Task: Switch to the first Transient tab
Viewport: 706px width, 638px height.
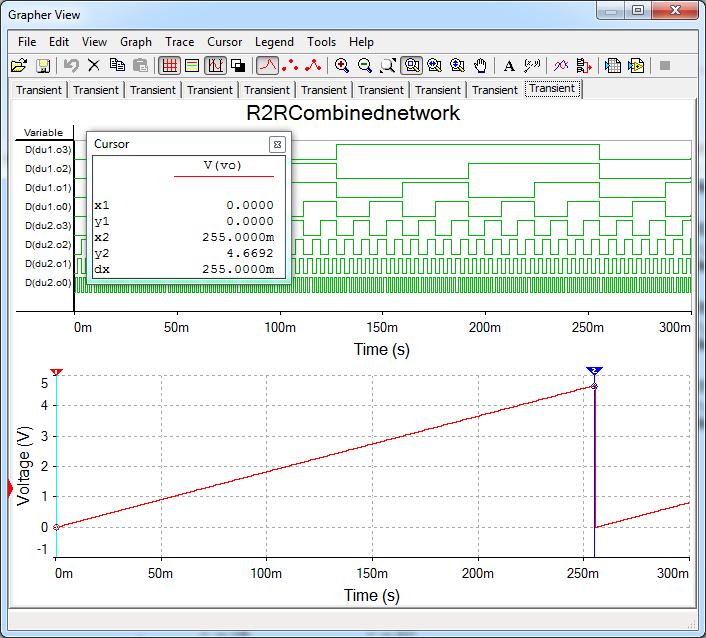Action: (x=39, y=90)
